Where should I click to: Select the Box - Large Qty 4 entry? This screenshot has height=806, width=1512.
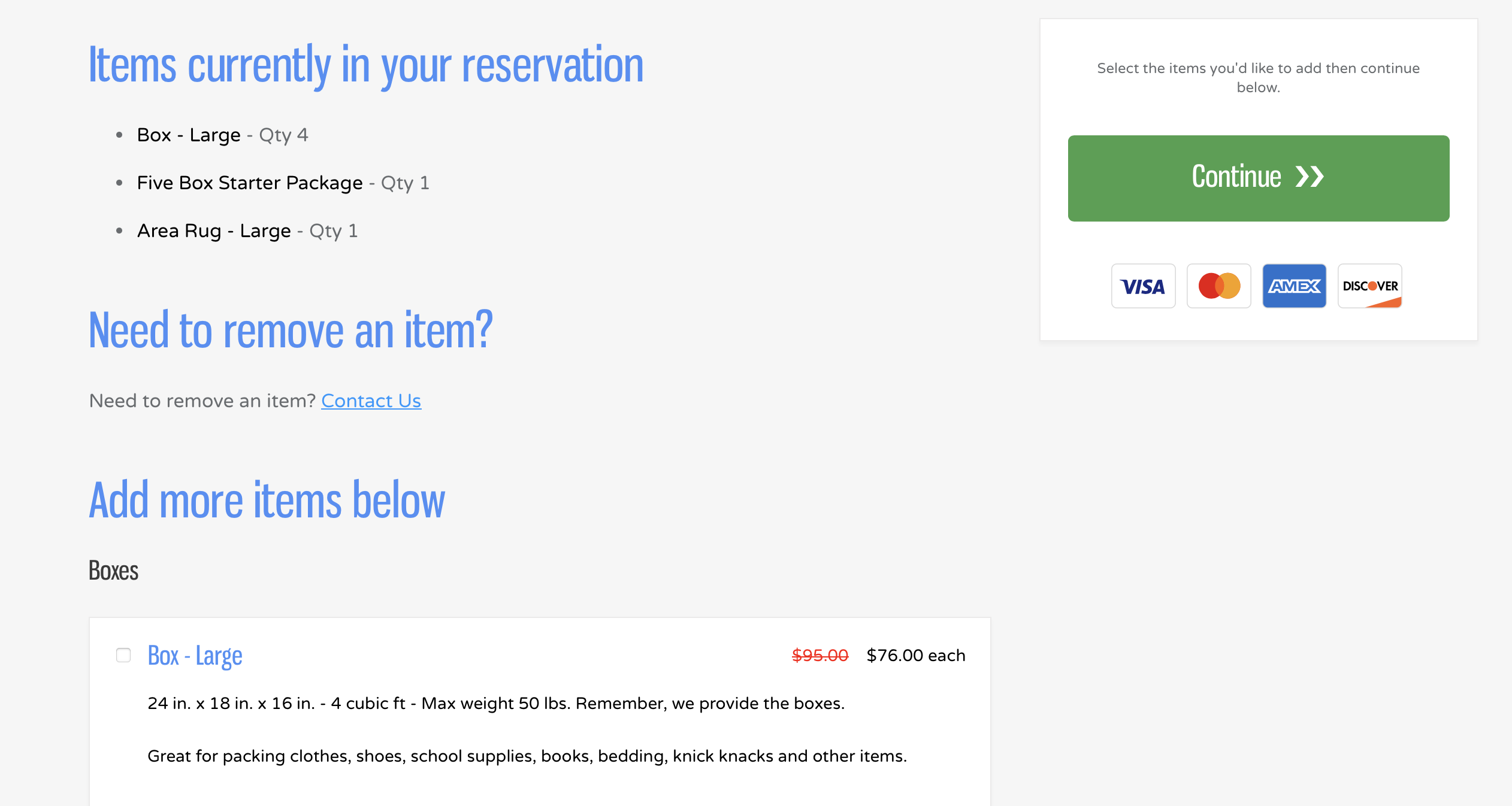[222, 135]
